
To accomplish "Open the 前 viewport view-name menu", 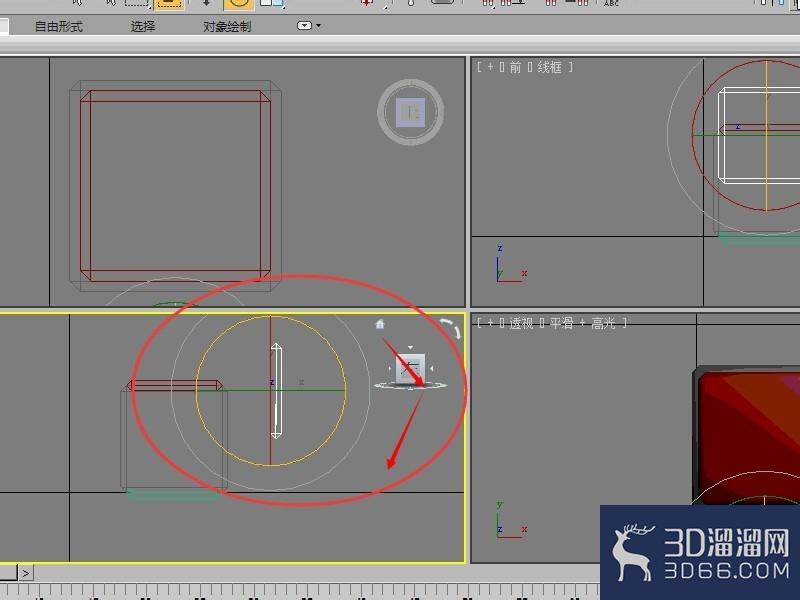I will pyautogui.click(x=515, y=67).
